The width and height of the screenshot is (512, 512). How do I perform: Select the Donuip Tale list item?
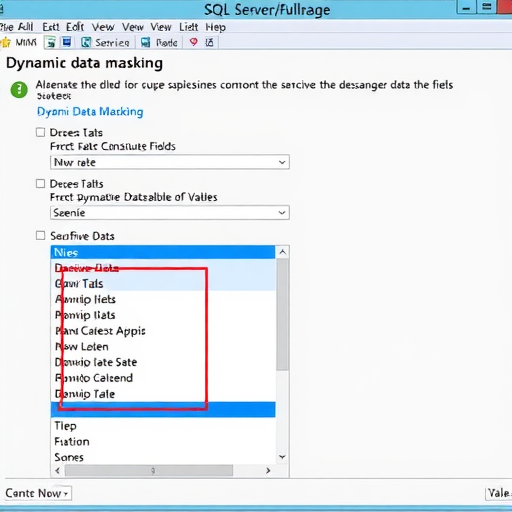point(163,394)
